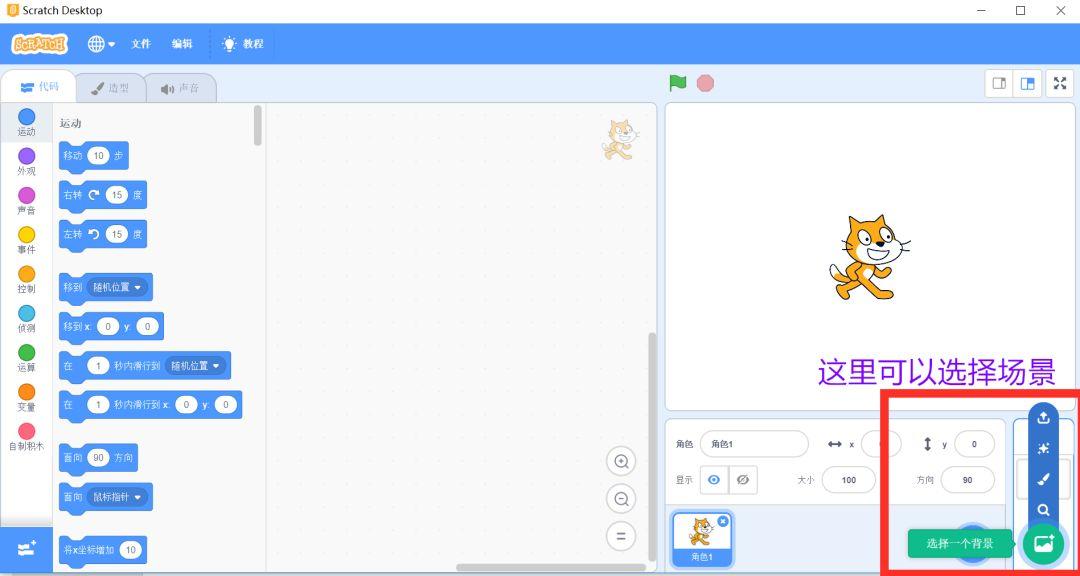Click the Scratch logo
This screenshot has height=576, width=1080.
tap(40, 44)
